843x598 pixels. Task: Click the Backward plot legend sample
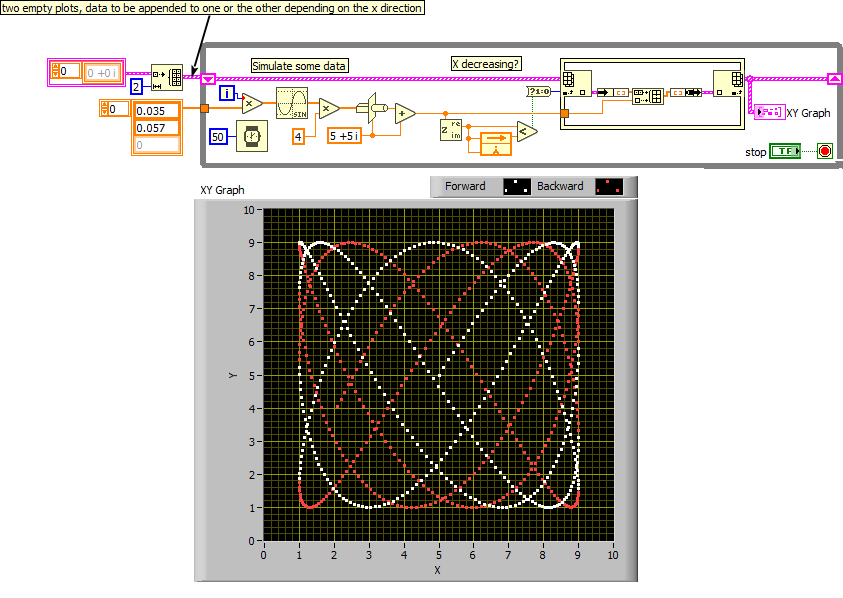609,186
